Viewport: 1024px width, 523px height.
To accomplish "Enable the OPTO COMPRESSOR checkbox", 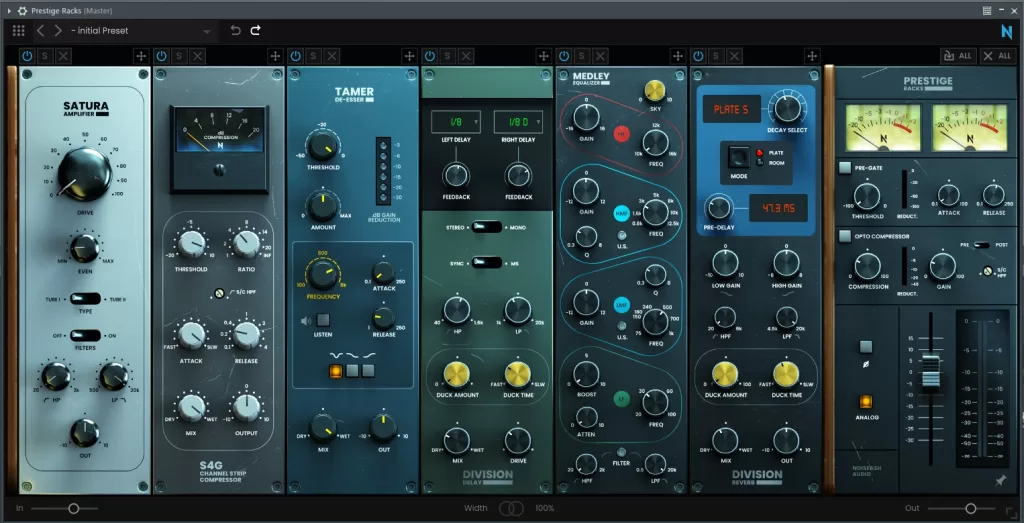I will coord(845,236).
